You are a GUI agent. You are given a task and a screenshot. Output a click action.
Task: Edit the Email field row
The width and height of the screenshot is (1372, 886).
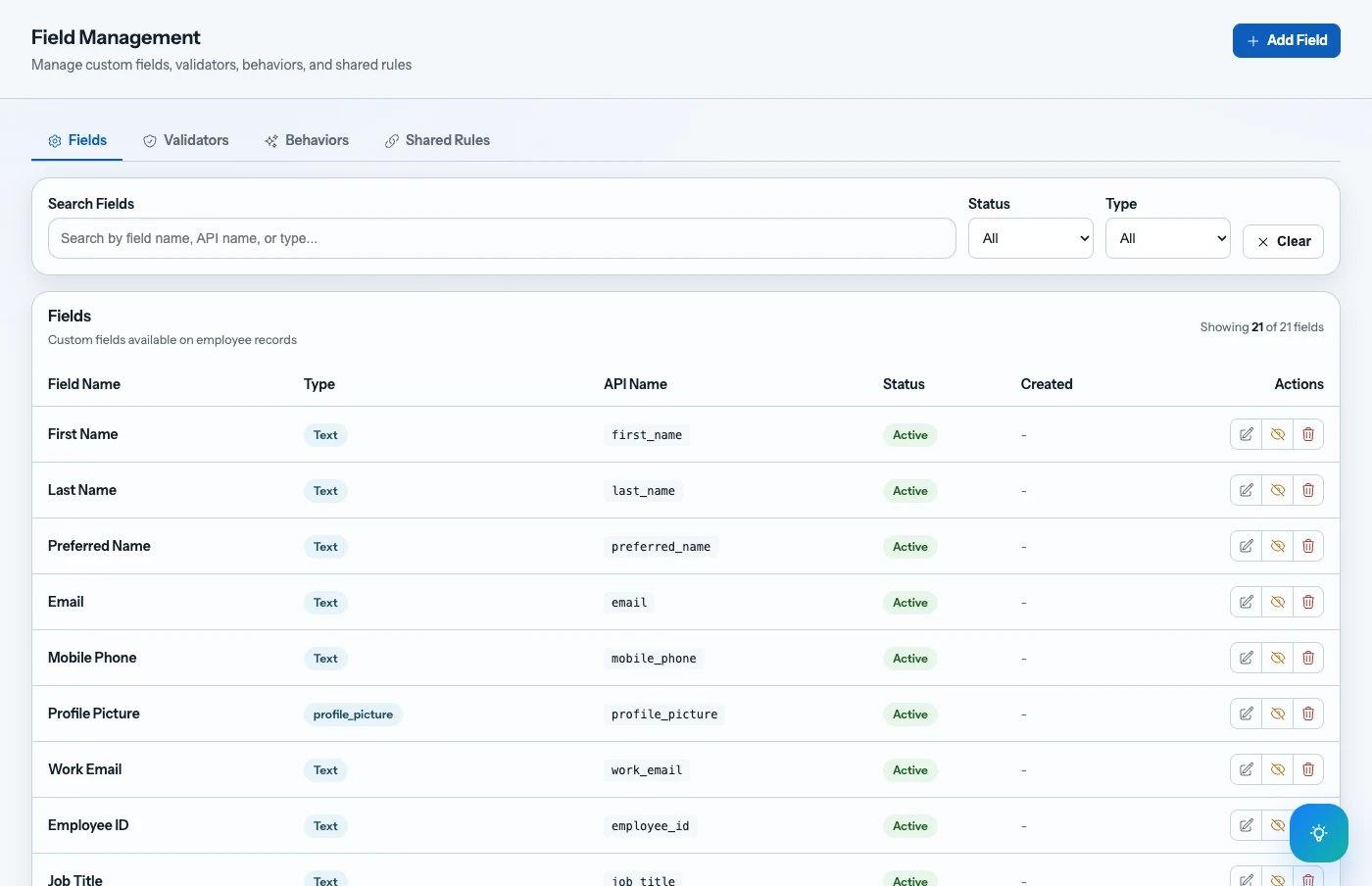(1246, 602)
